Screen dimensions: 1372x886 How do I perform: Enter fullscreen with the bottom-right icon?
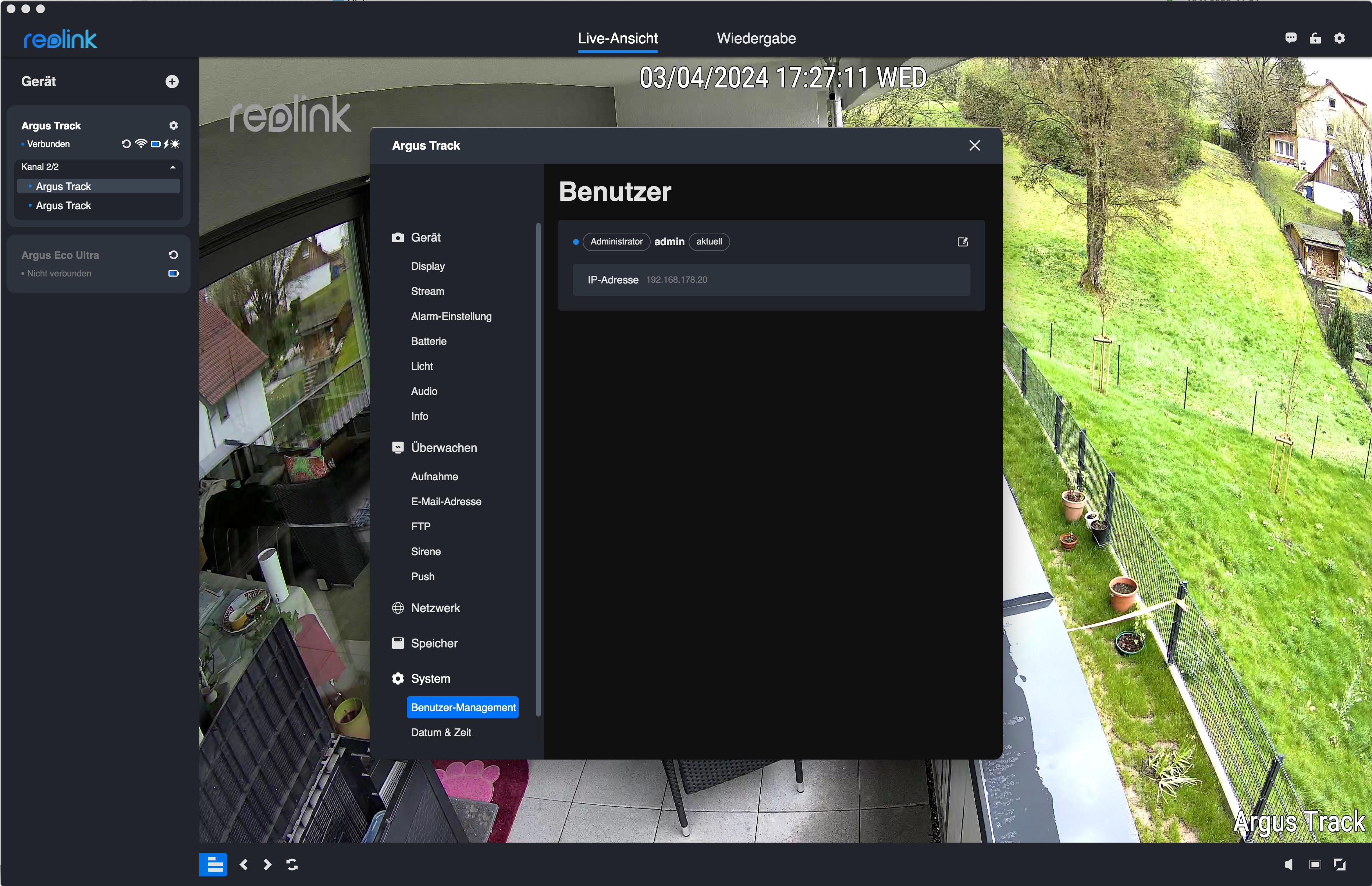(x=1340, y=864)
